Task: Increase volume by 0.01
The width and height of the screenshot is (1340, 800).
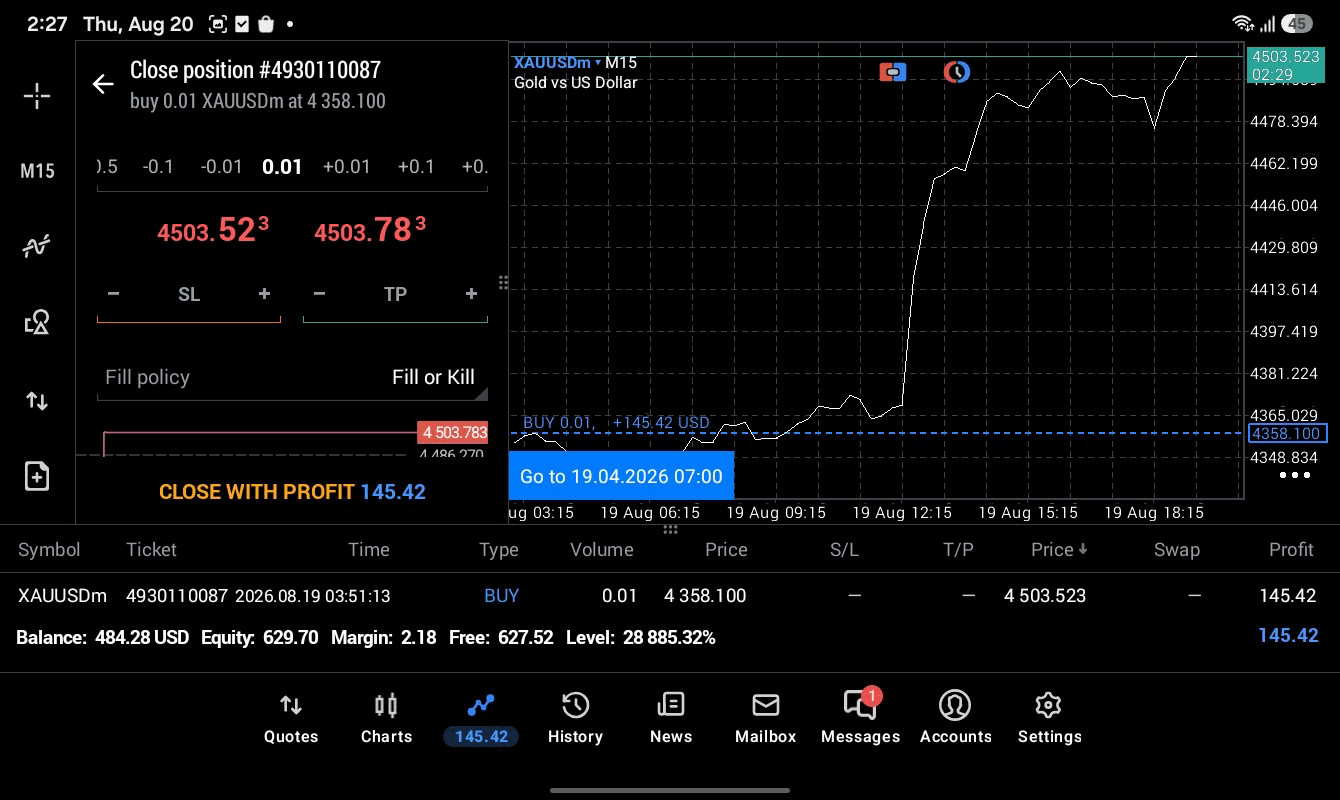Action: [346, 166]
